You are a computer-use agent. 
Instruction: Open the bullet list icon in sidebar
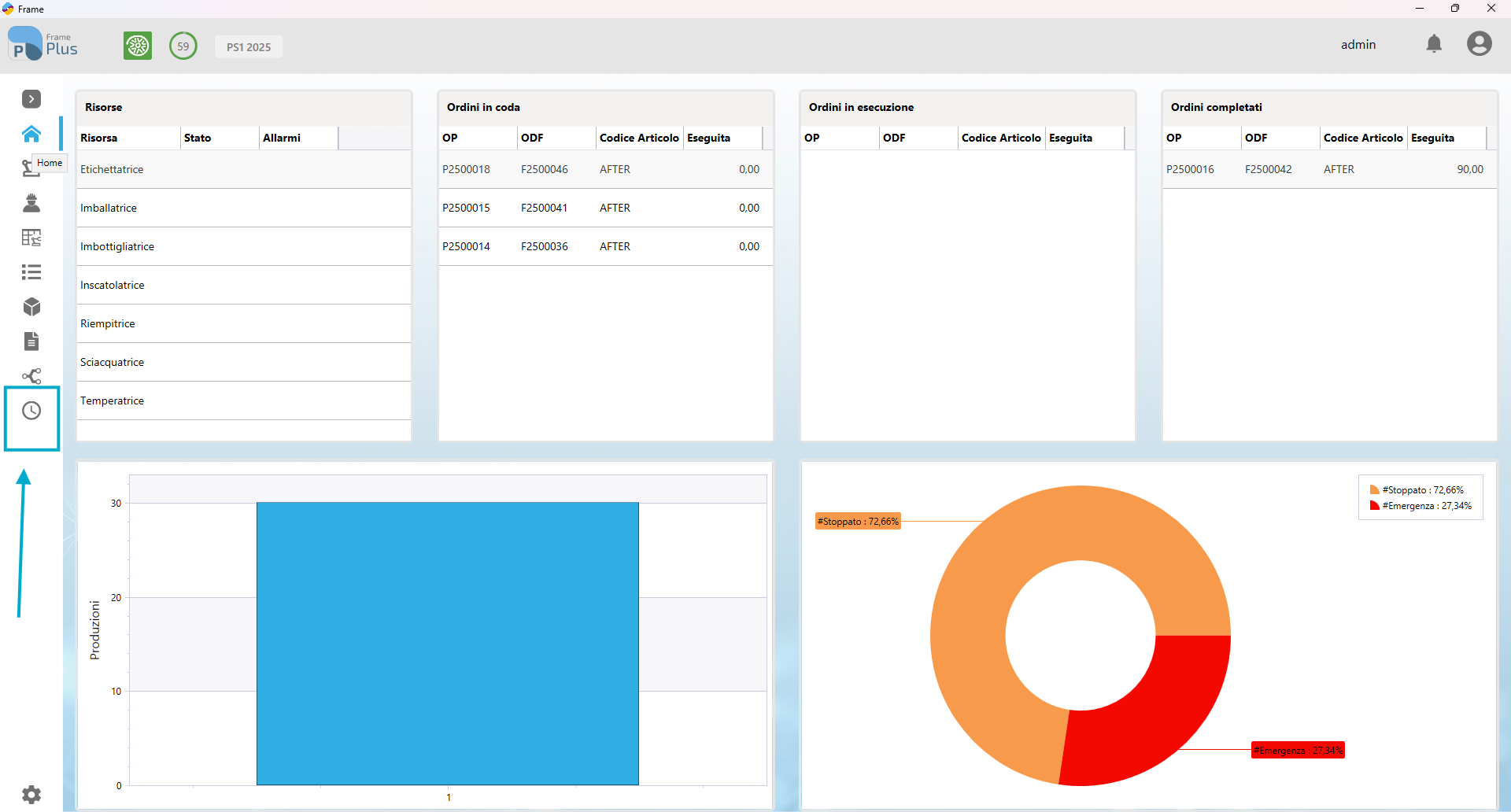(x=31, y=272)
